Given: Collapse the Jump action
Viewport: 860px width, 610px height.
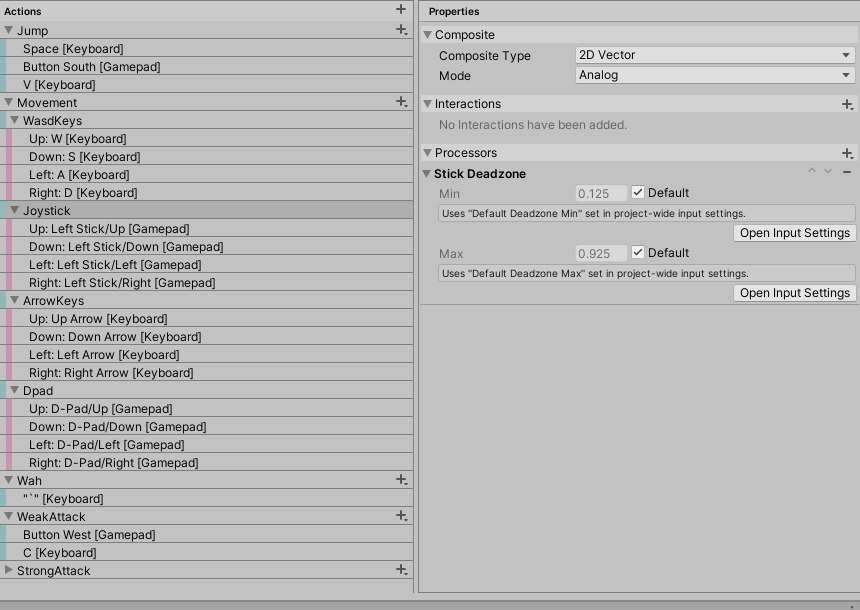Looking at the screenshot, I should (x=8, y=30).
